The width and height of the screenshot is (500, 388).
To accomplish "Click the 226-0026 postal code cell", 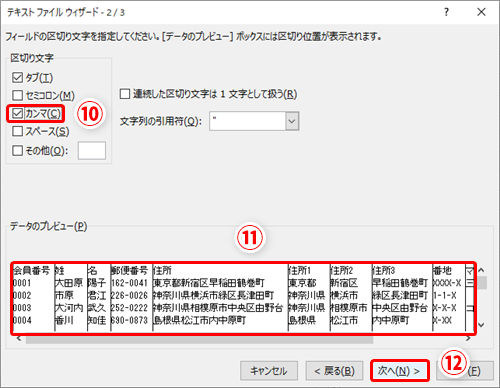I will [x=129, y=295].
